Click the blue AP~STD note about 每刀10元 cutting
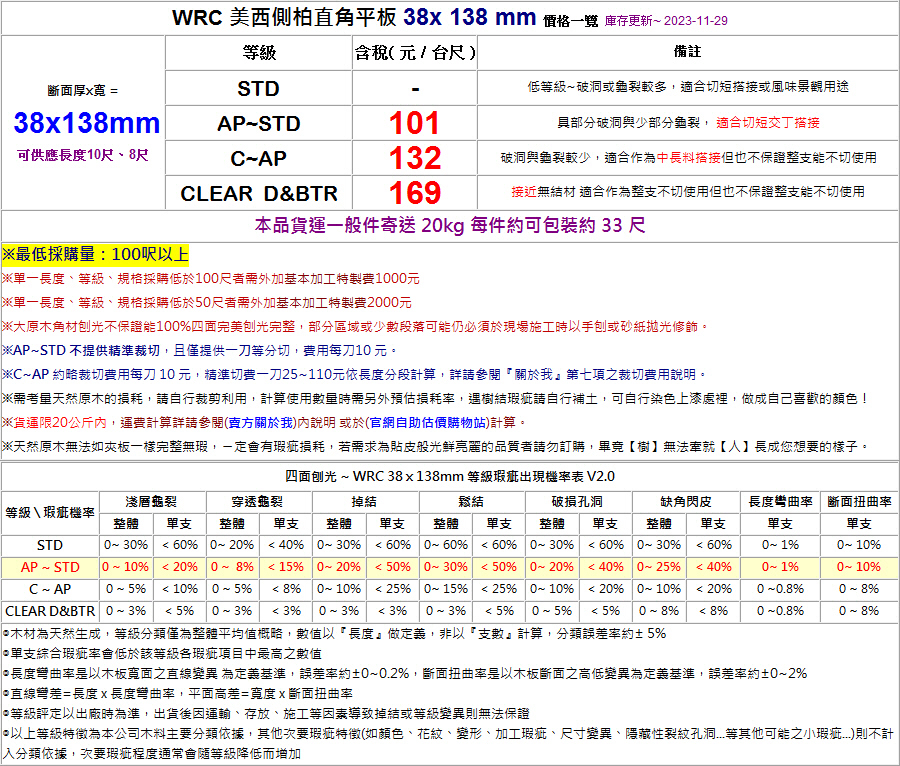Screen dimensions: 900x766 200,351
